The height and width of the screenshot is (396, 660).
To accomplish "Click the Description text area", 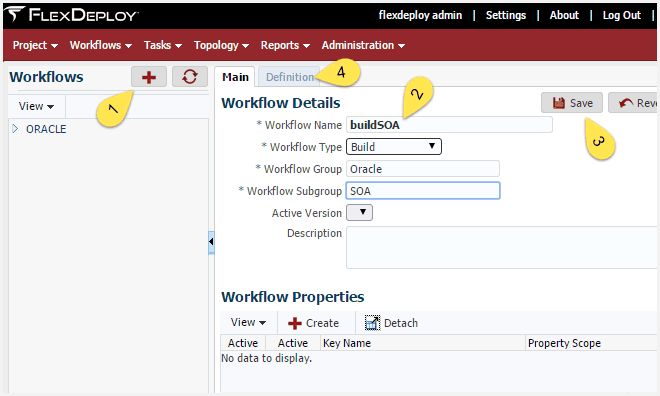I will pos(501,247).
